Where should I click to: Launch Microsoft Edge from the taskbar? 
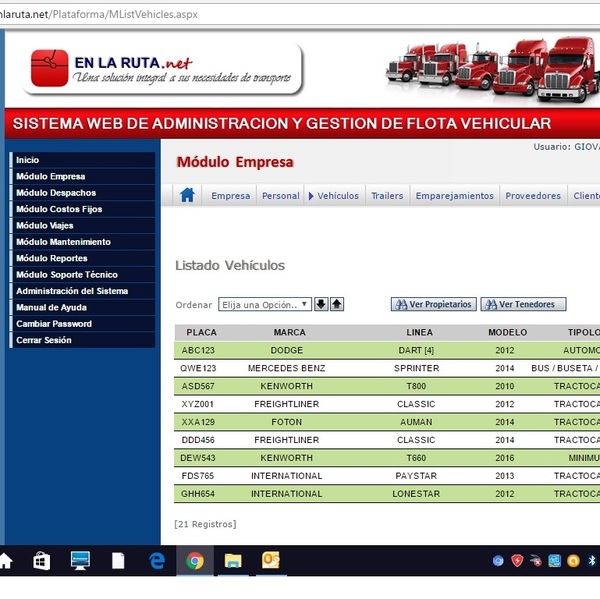[157, 561]
